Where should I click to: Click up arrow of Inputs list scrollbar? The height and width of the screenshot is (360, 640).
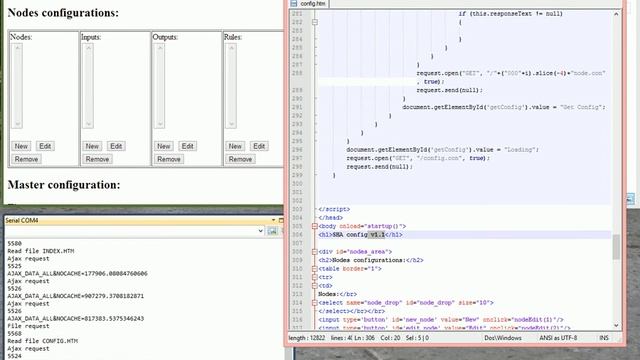(89, 48)
